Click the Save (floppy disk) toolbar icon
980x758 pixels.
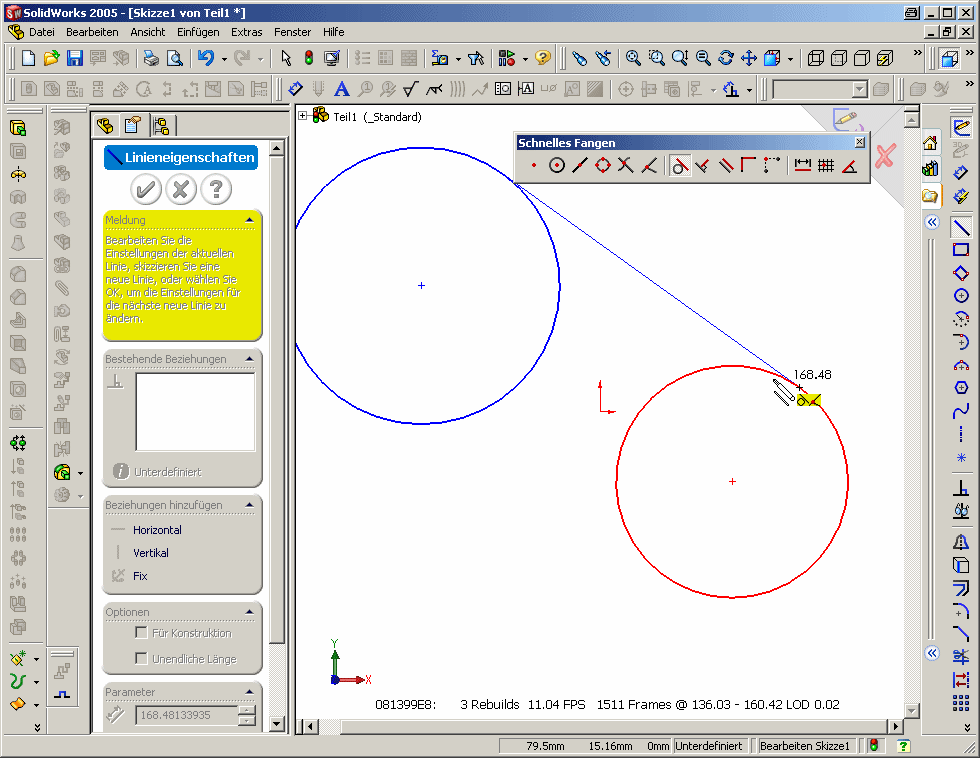[x=74, y=59]
